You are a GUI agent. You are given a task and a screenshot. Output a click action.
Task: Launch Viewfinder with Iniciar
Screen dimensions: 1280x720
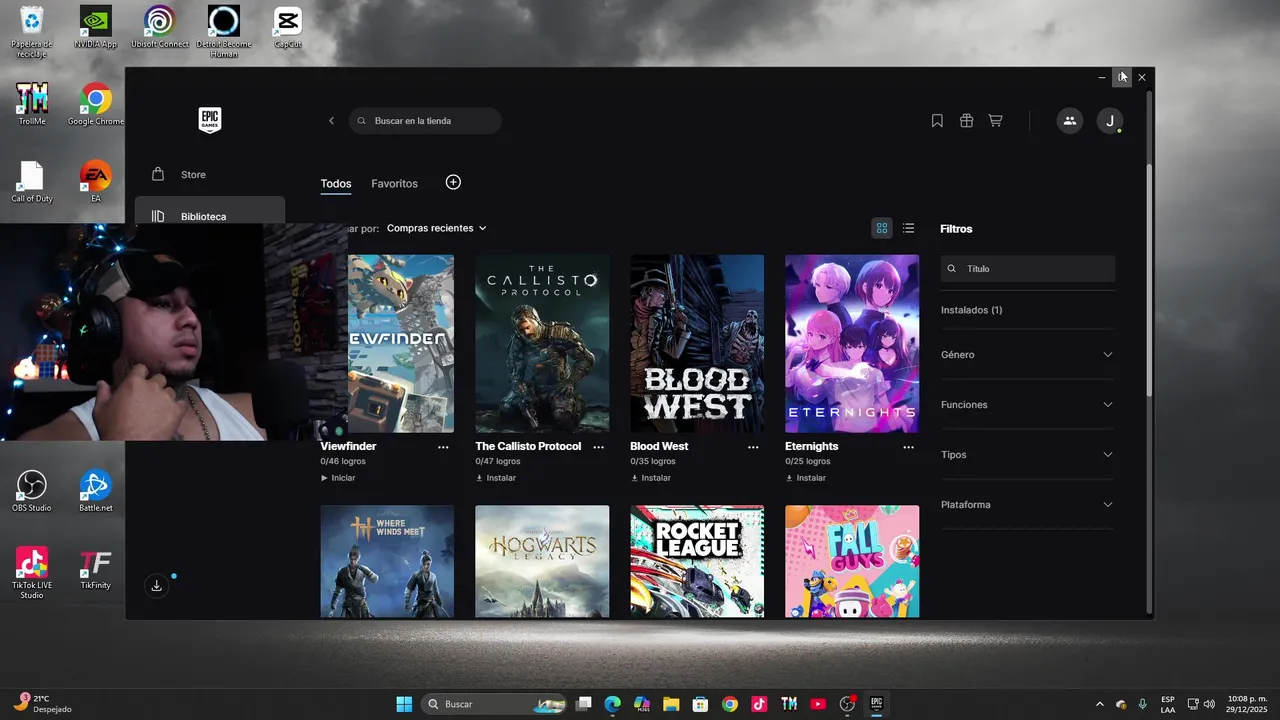[x=338, y=478]
